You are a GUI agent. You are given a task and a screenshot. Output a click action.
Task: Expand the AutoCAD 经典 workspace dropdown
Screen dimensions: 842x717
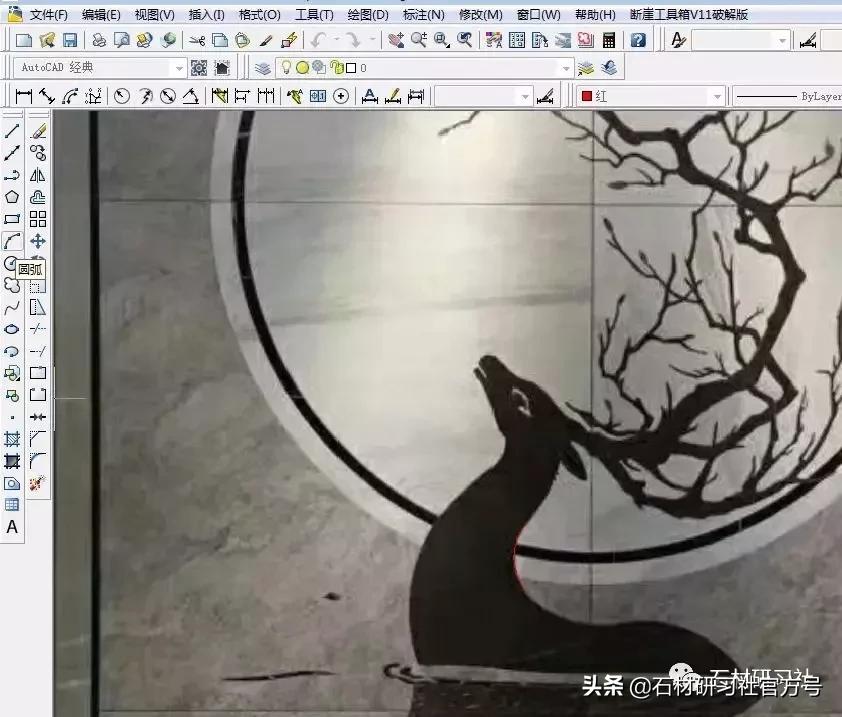[182, 69]
